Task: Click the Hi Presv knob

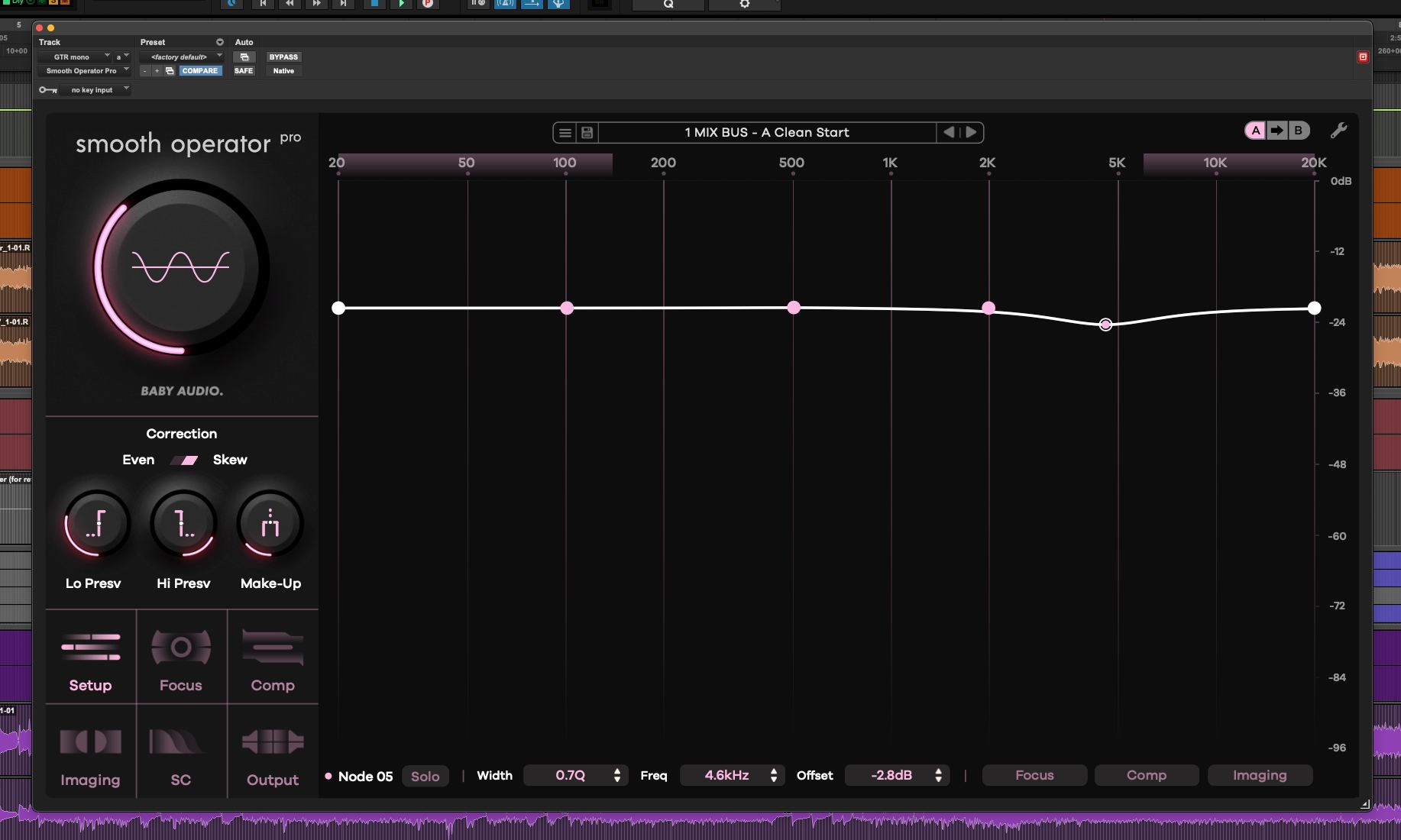Action: point(183,524)
